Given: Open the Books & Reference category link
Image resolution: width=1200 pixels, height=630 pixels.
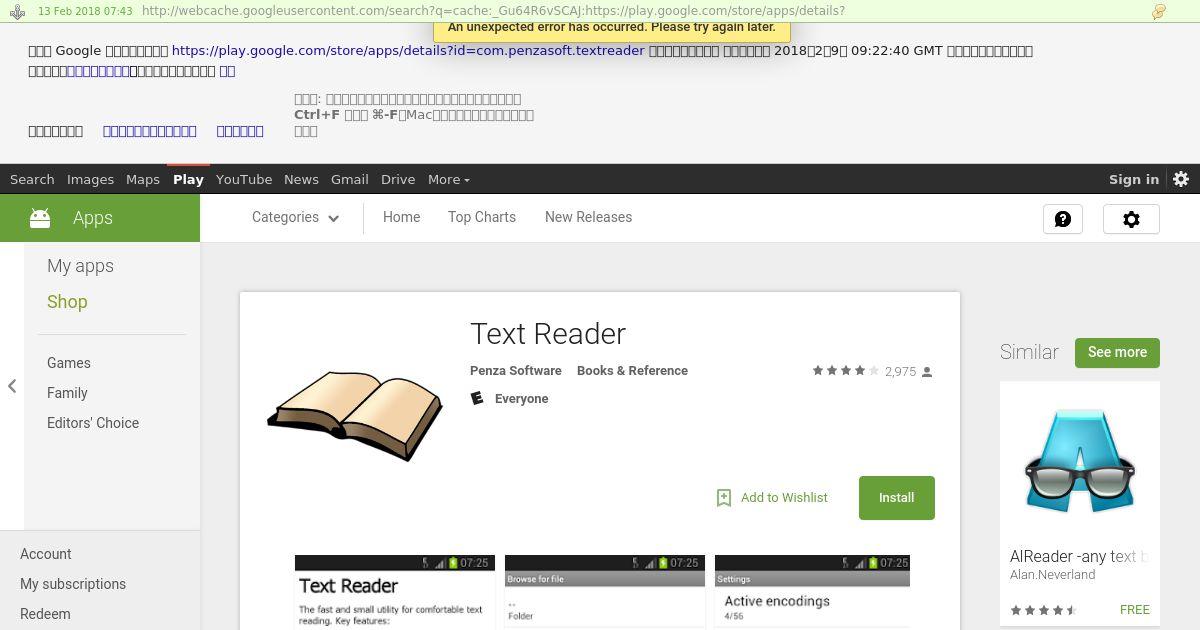Looking at the screenshot, I should [x=632, y=370].
